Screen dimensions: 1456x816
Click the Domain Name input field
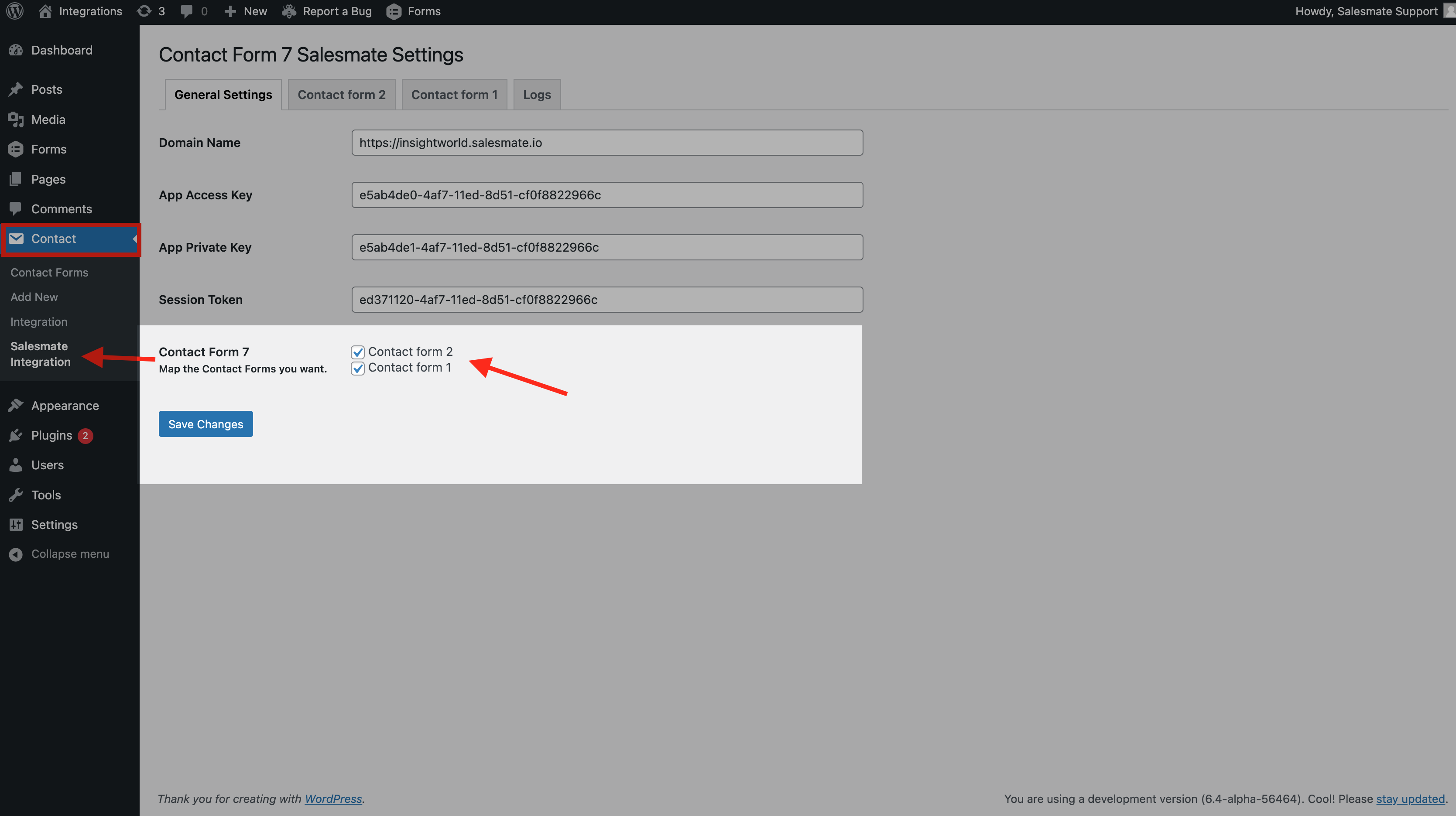(x=607, y=143)
